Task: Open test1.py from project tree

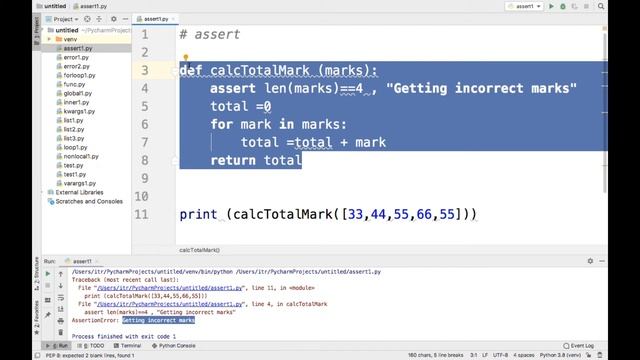Action: (x=75, y=174)
